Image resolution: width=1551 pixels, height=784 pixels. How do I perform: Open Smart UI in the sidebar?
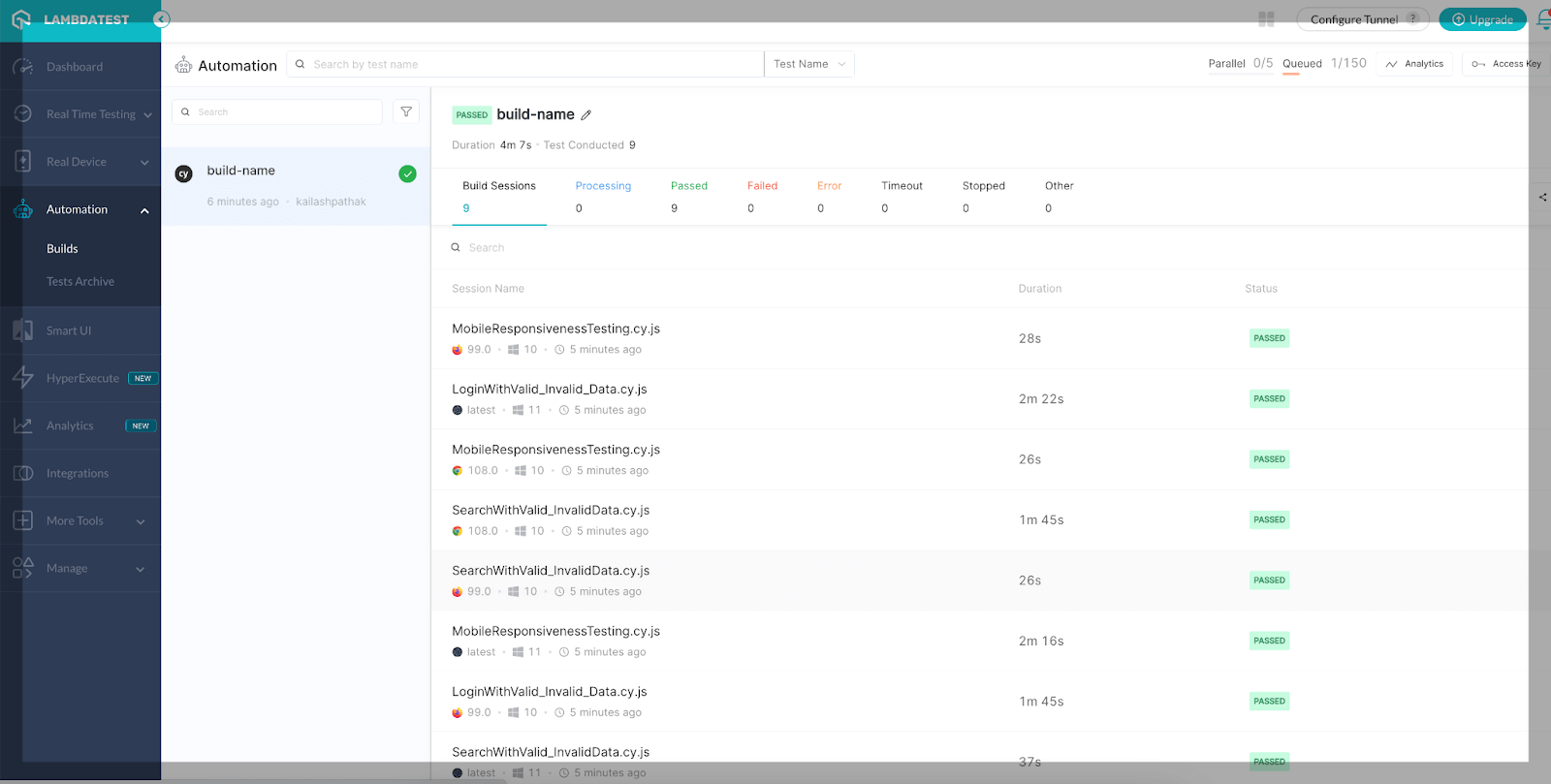coord(68,330)
